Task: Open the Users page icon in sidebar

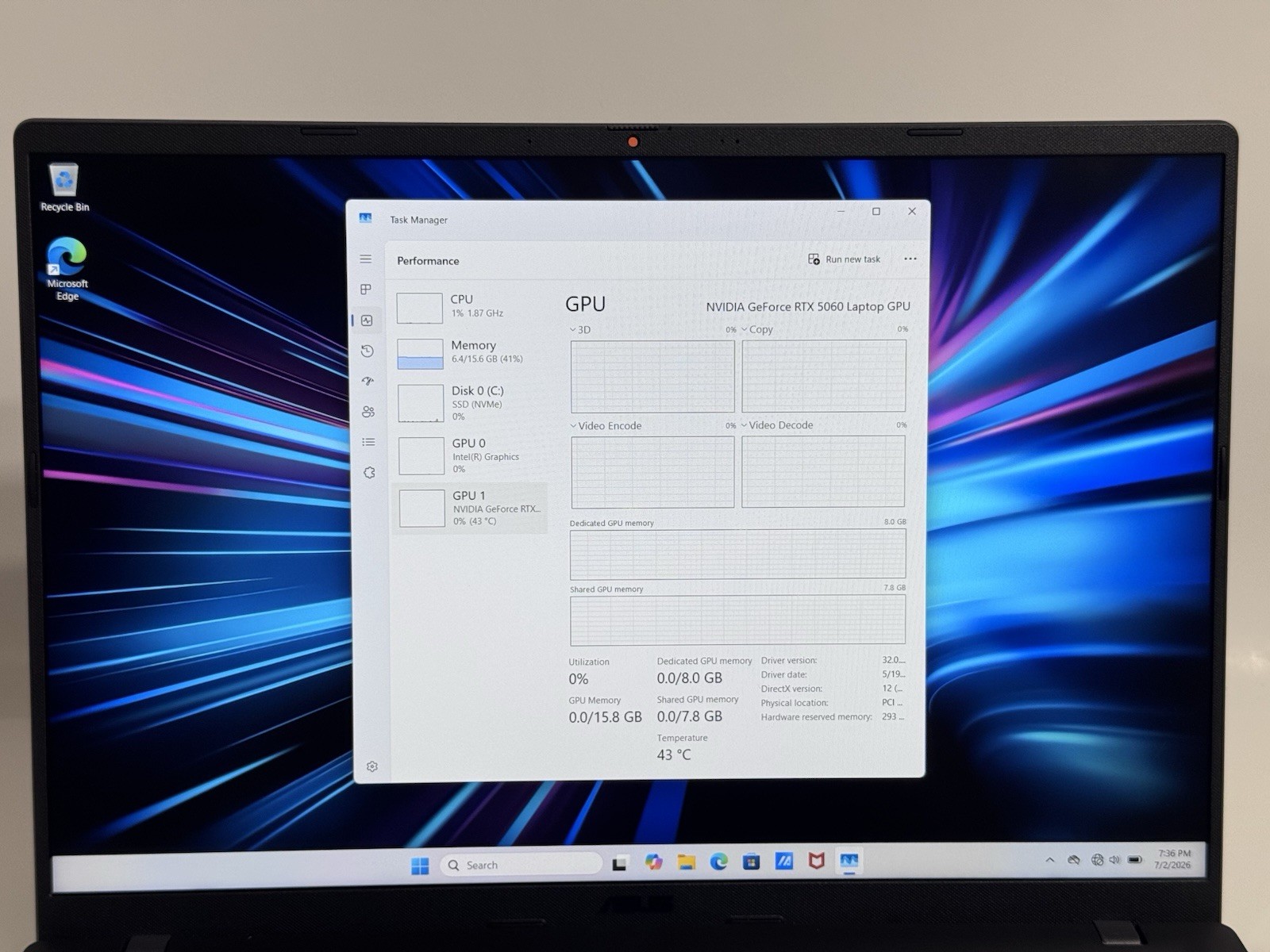Action: tap(368, 412)
